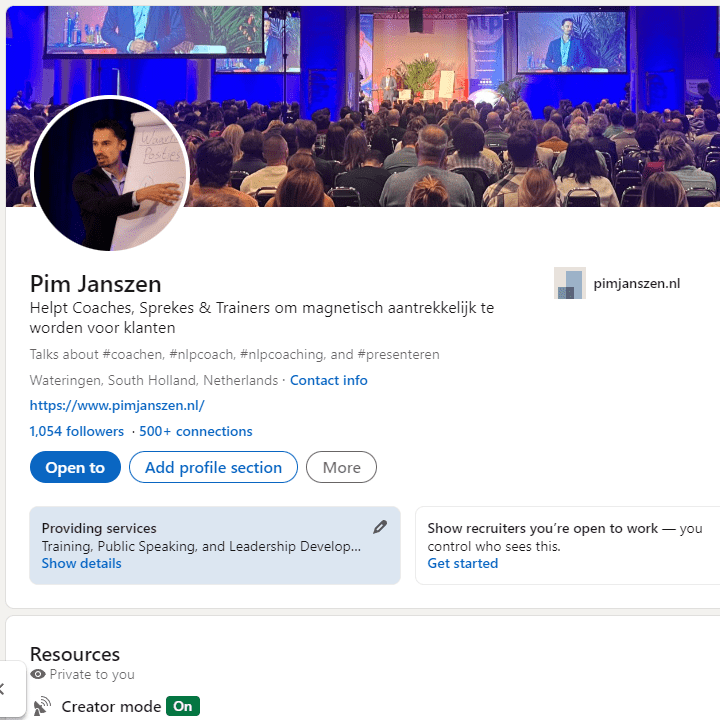
Task: Open the 500+ connections link
Action: 196,431
